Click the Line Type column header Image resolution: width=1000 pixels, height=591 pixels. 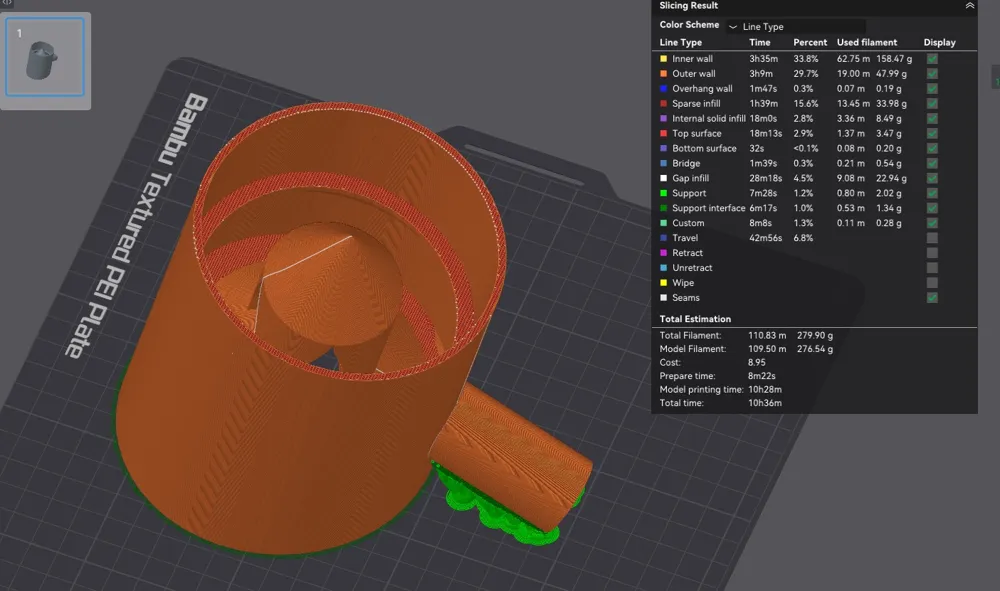click(x=680, y=42)
